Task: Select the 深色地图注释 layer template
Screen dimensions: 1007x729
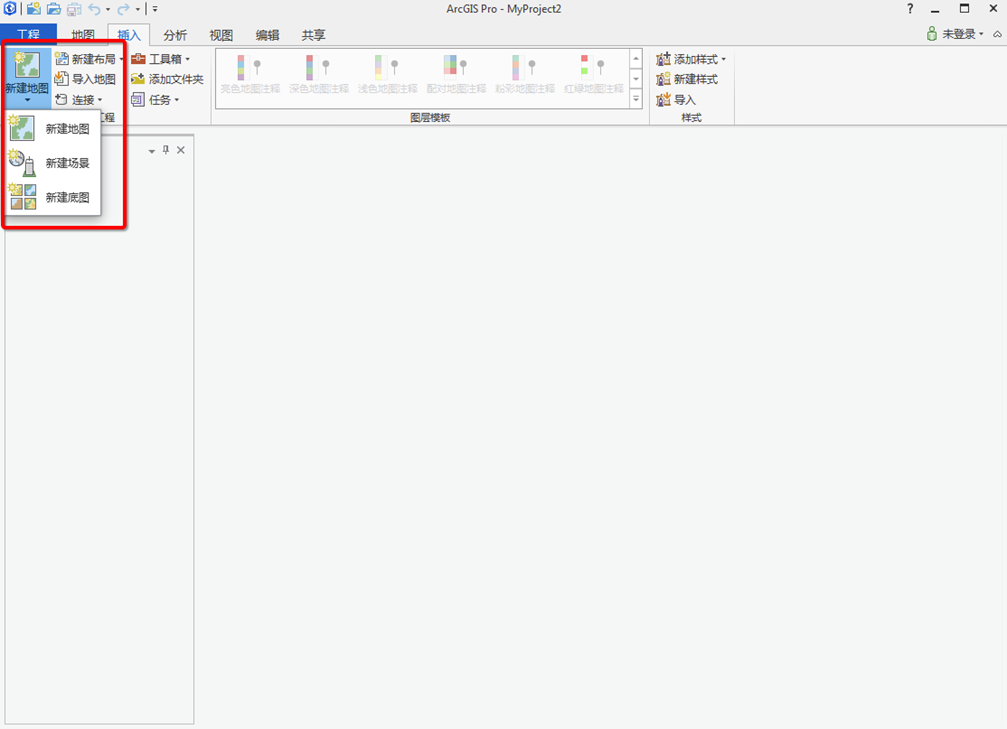Action: point(319,75)
